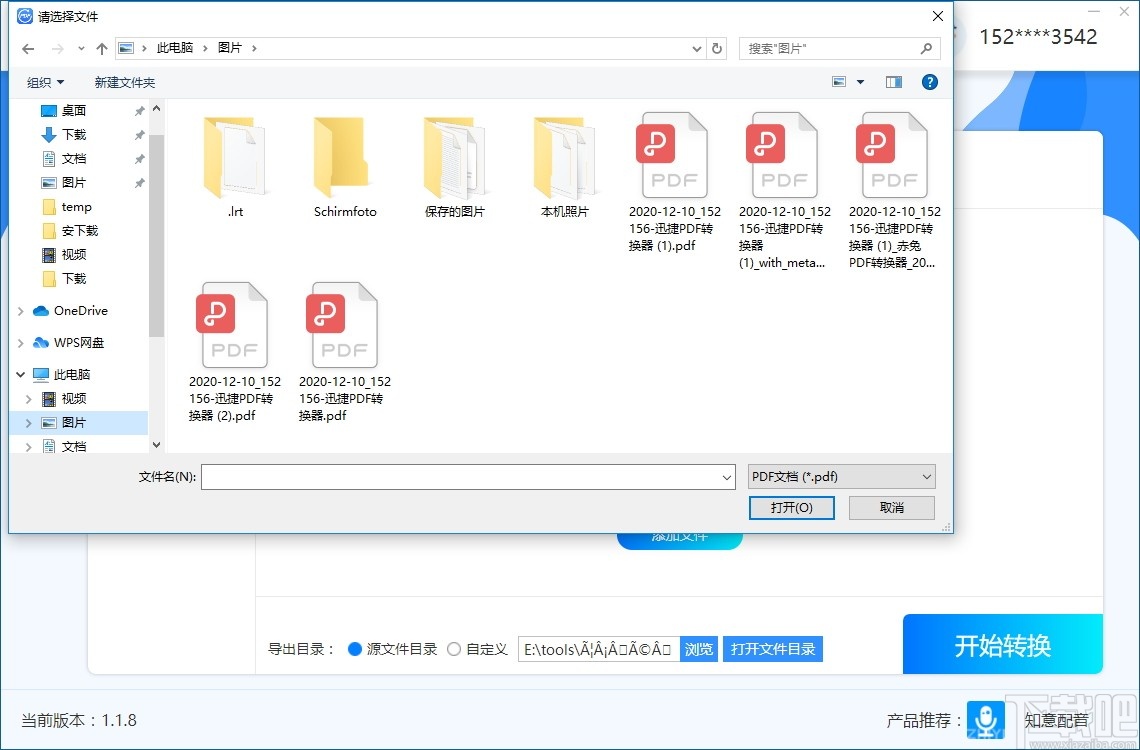Click the search magnifier in 搜索"图片" box
This screenshot has width=1140, height=750.
[x=926, y=47]
